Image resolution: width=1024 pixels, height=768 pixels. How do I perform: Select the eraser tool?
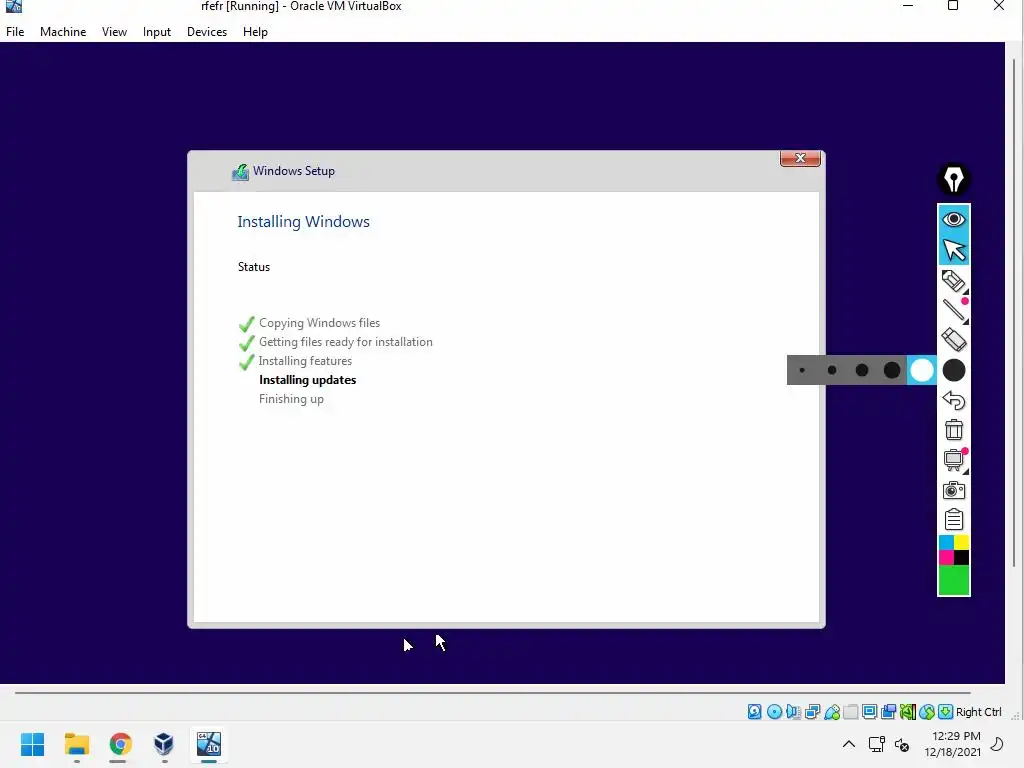pyautogui.click(x=953, y=340)
